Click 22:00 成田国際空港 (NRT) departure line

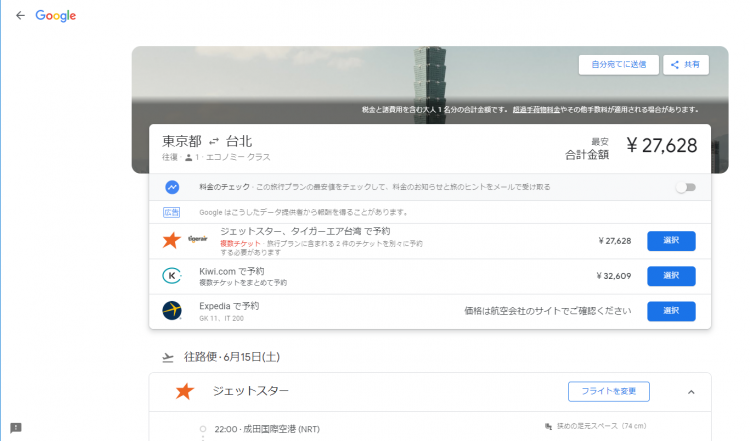(267, 429)
